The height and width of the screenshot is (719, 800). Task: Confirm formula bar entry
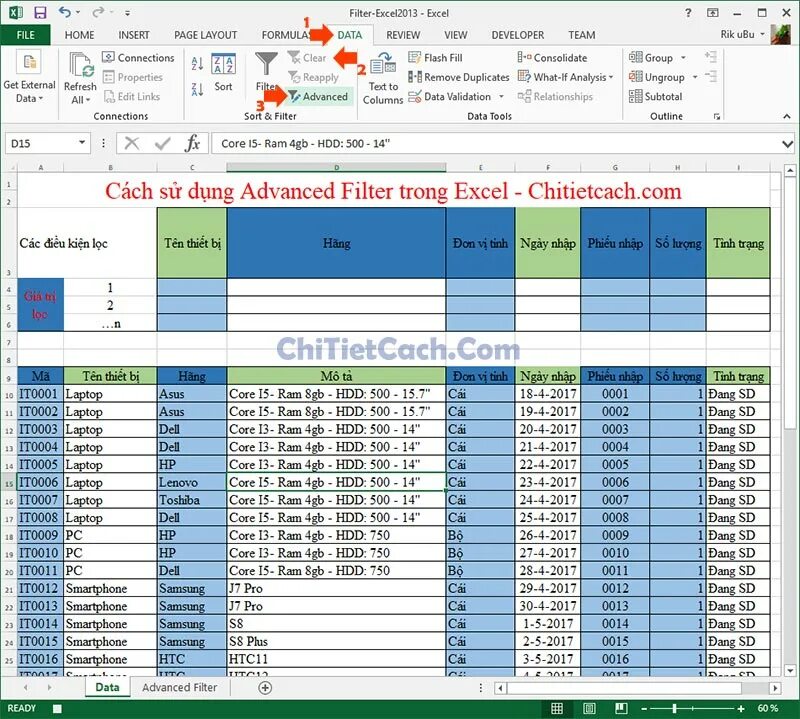(162, 143)
